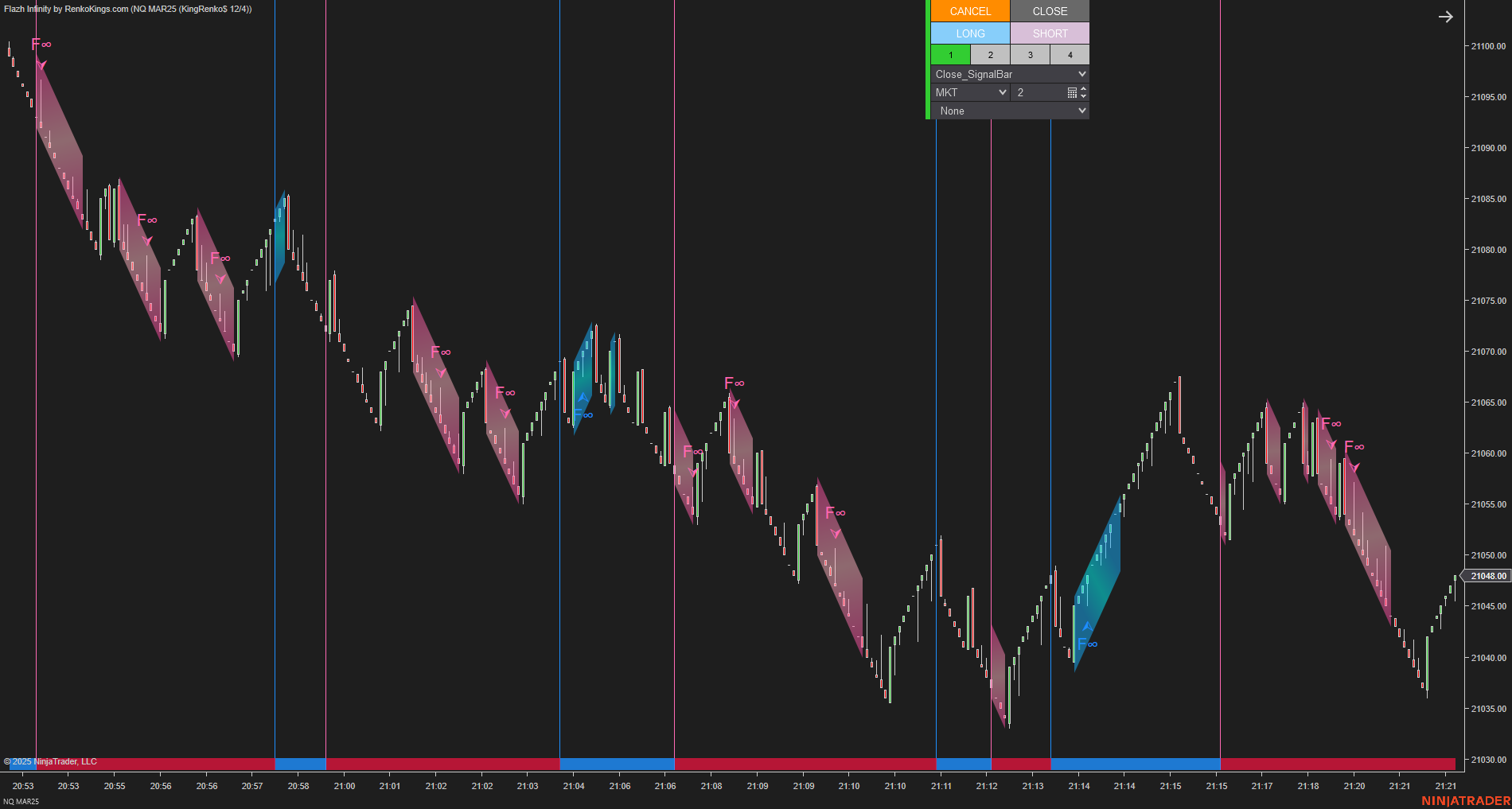Click the scroll-to-latest arrow icon top right
The image size is (1512, 809).
[x=1446, y=16]
